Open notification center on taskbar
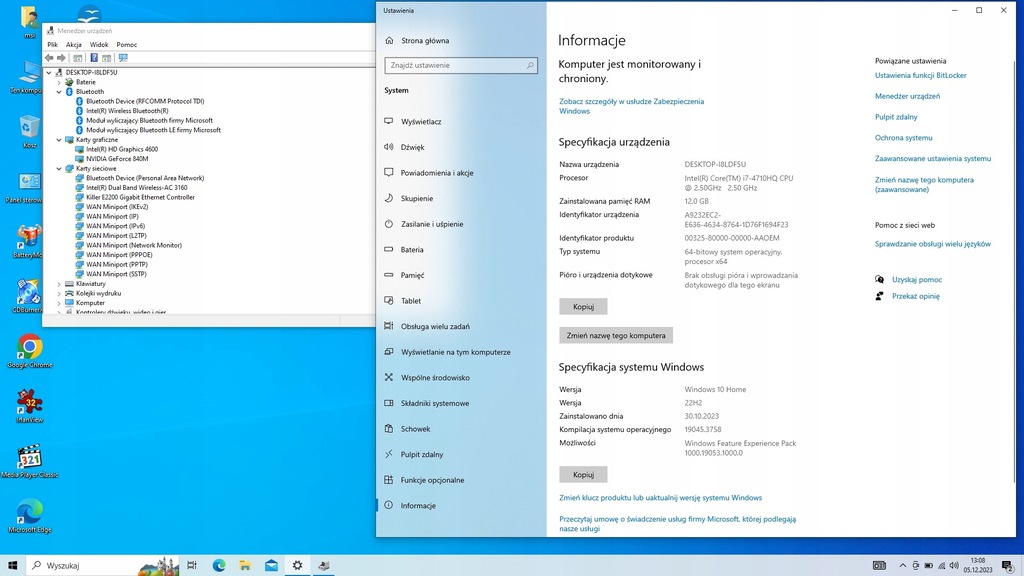This screenshot has height=576, width=1024. [1007, 566]
